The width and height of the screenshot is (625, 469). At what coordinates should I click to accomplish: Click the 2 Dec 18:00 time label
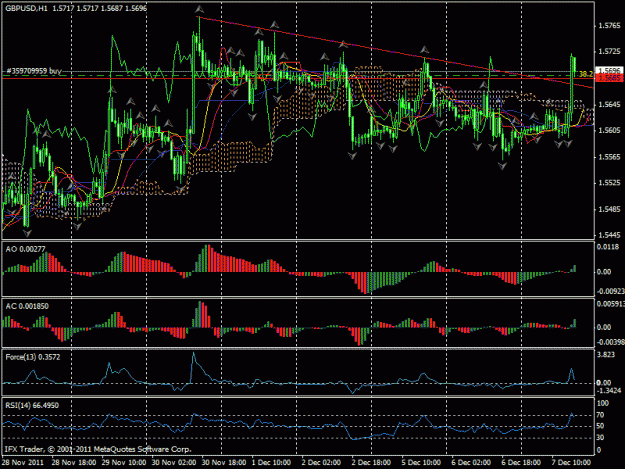(371, 463)
